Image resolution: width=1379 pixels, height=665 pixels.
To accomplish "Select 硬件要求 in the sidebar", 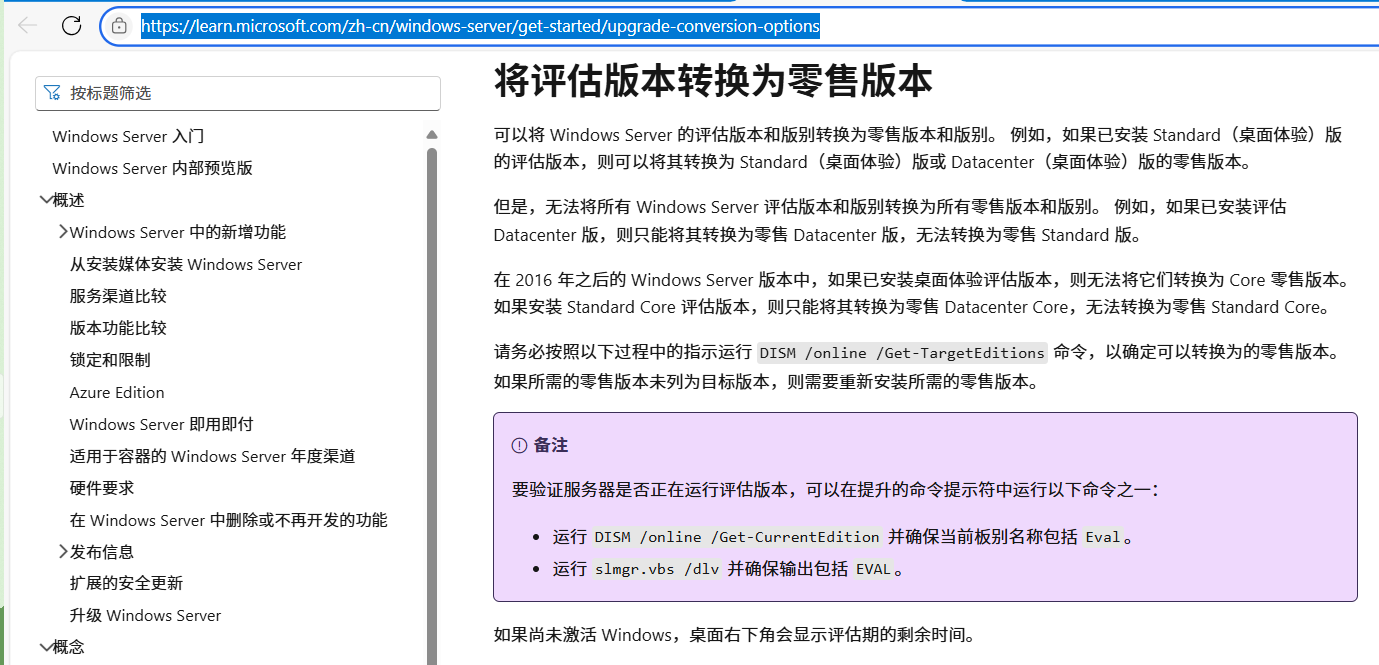I will point(102,488).
